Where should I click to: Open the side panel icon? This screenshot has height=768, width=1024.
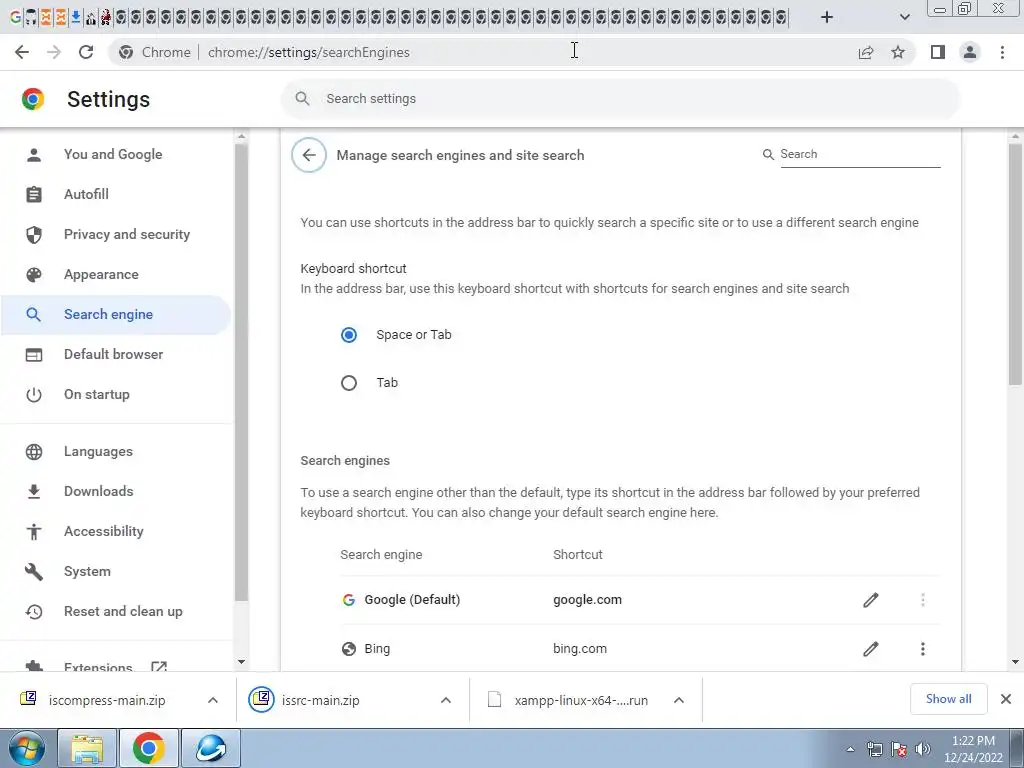tap(938, 52)
